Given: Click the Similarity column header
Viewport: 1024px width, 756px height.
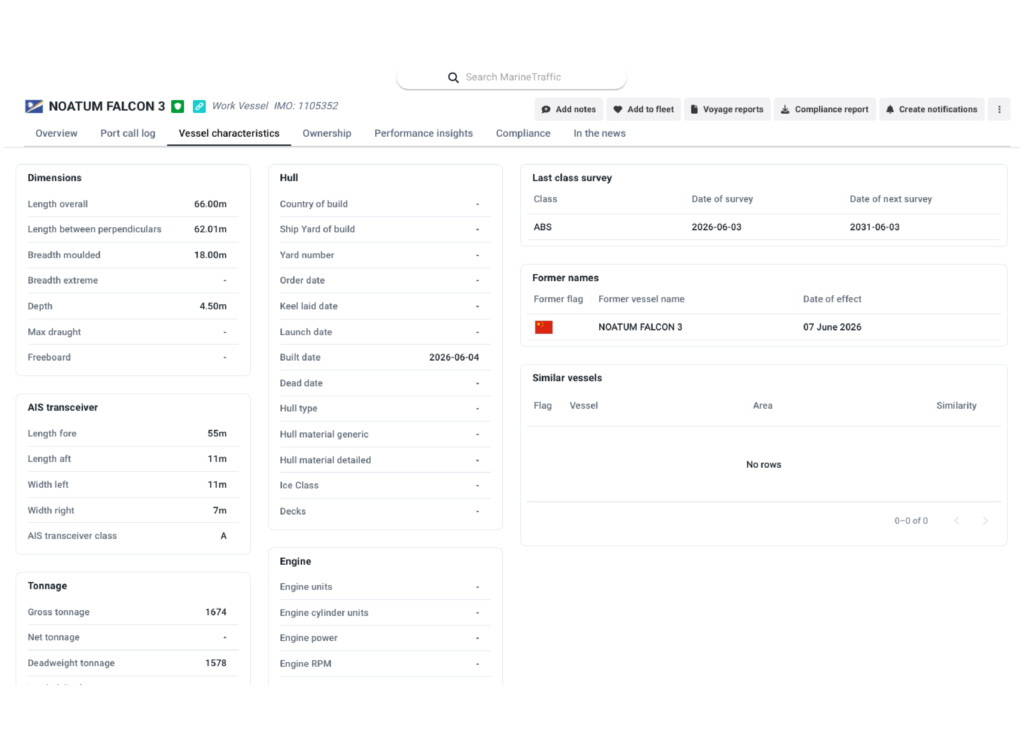Looking at the screenshot, I should pos(956,406).
